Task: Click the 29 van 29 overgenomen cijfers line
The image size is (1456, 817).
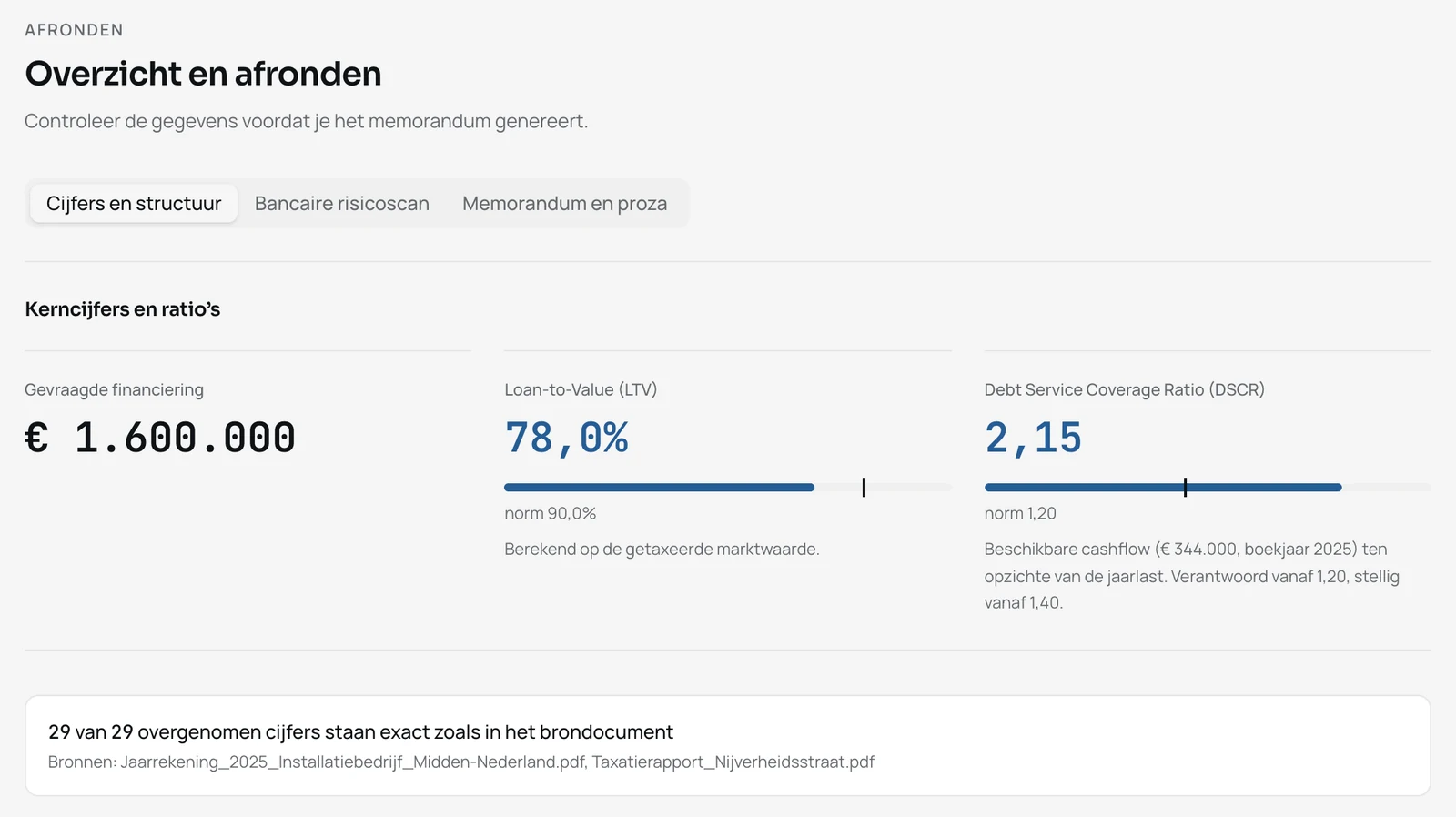Action: (x=360, y=732)
